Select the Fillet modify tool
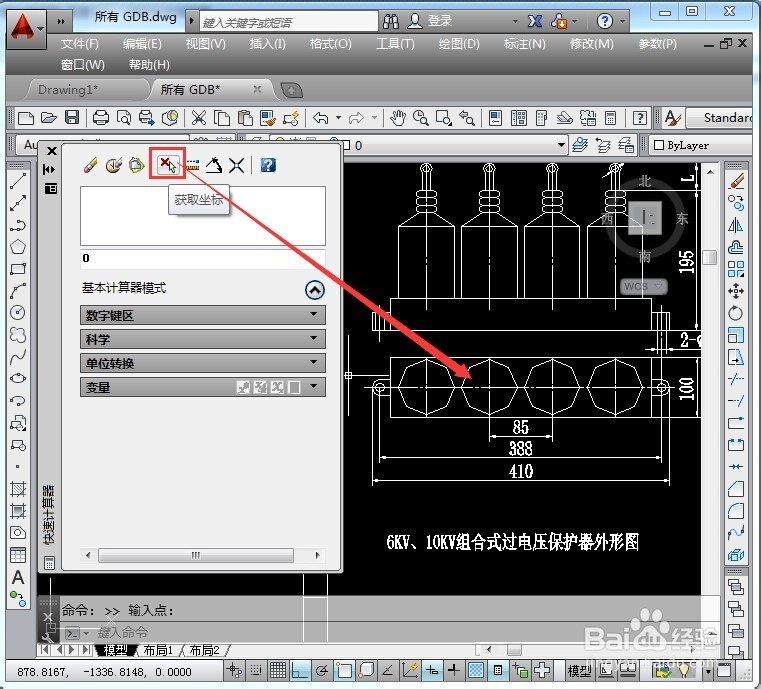761x689 pixels. [x=736, y=510]
